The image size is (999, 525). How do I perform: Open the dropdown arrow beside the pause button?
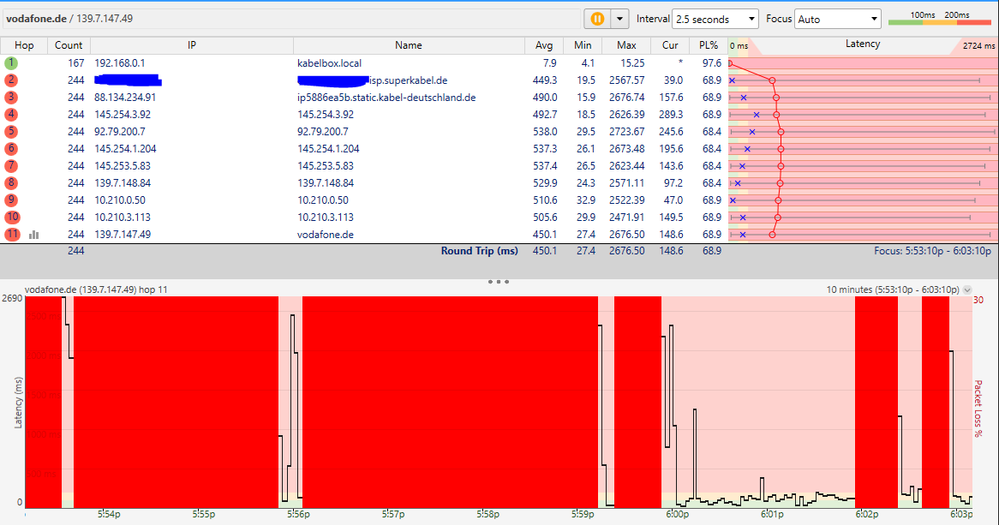[620, 19]
